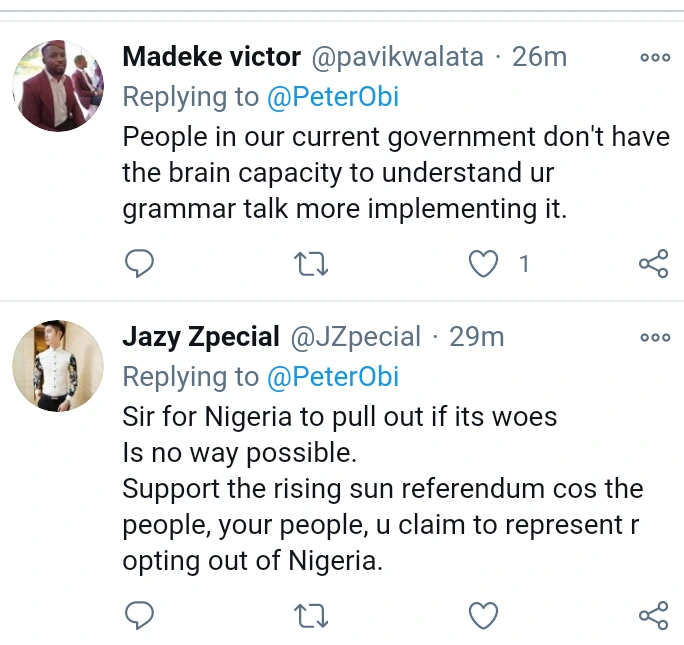684x645 pixels.
Task: Open Jazy Zpecial's profile picture
Action: [x=58, y=366]
